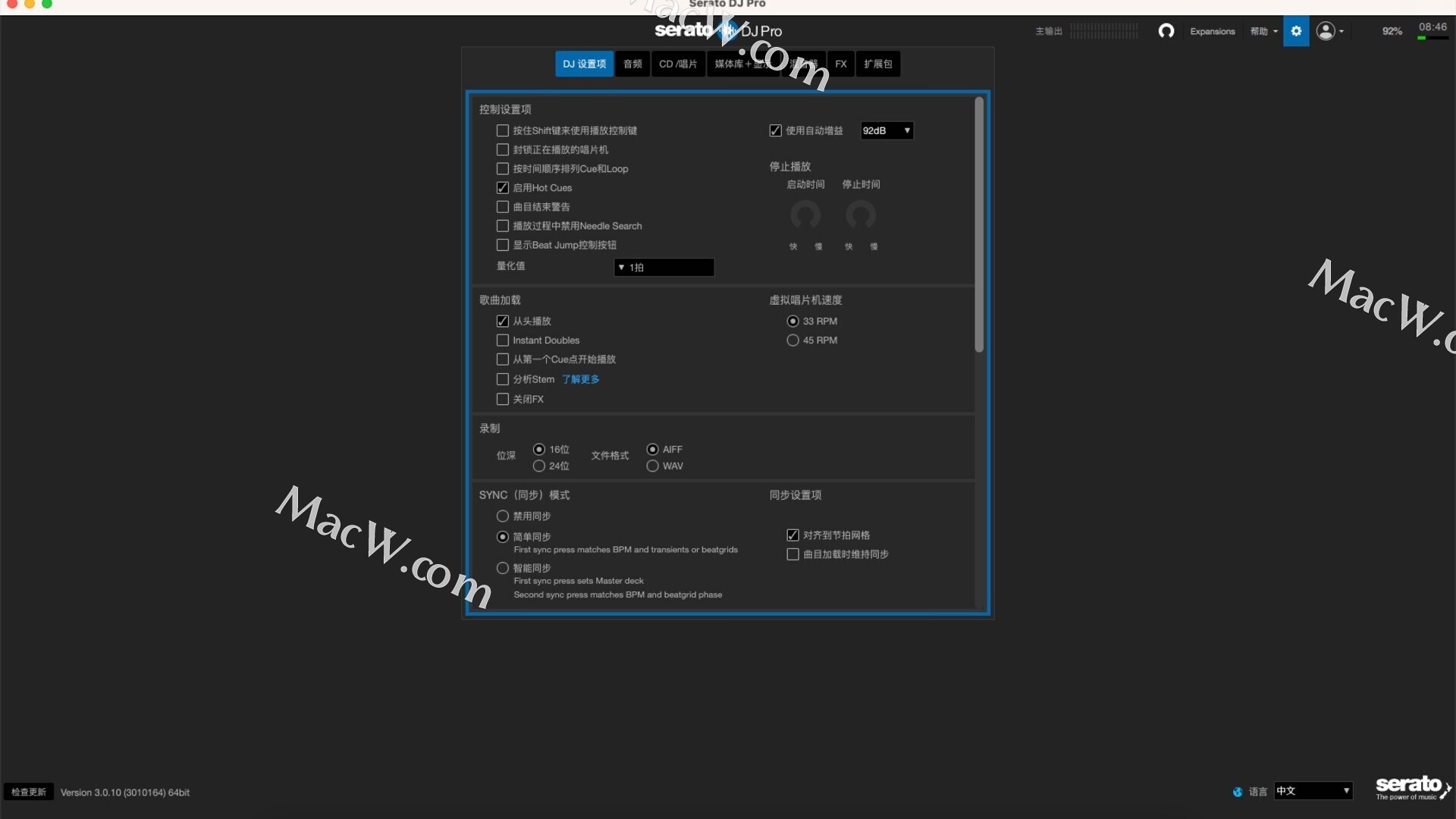The width and height of the screenshot is (1456, 819).
Task: Click the Serato logo at bottom right
Action: 1413,787
